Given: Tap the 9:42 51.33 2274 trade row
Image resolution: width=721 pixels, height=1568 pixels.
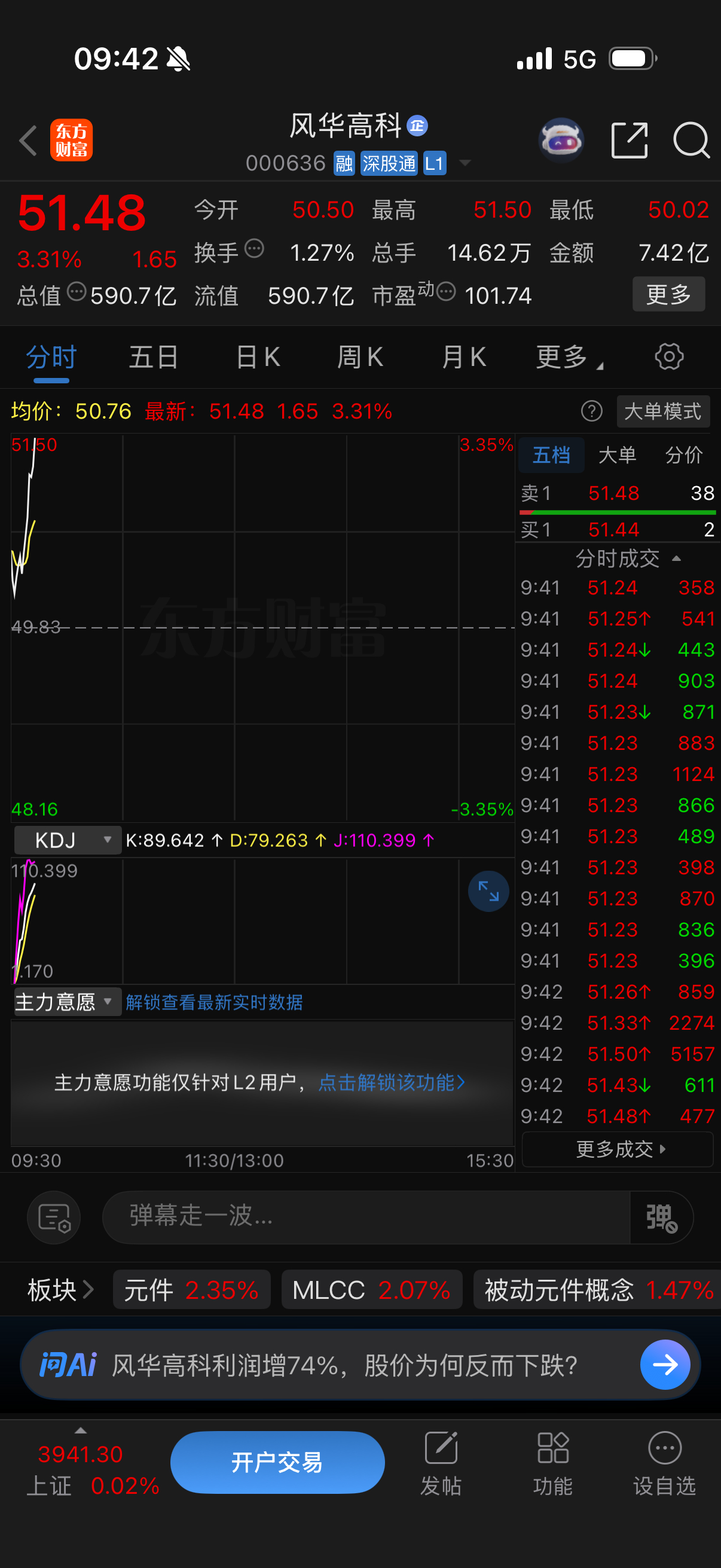Looking at the screenshot, I should click(x=618, y=1023).
